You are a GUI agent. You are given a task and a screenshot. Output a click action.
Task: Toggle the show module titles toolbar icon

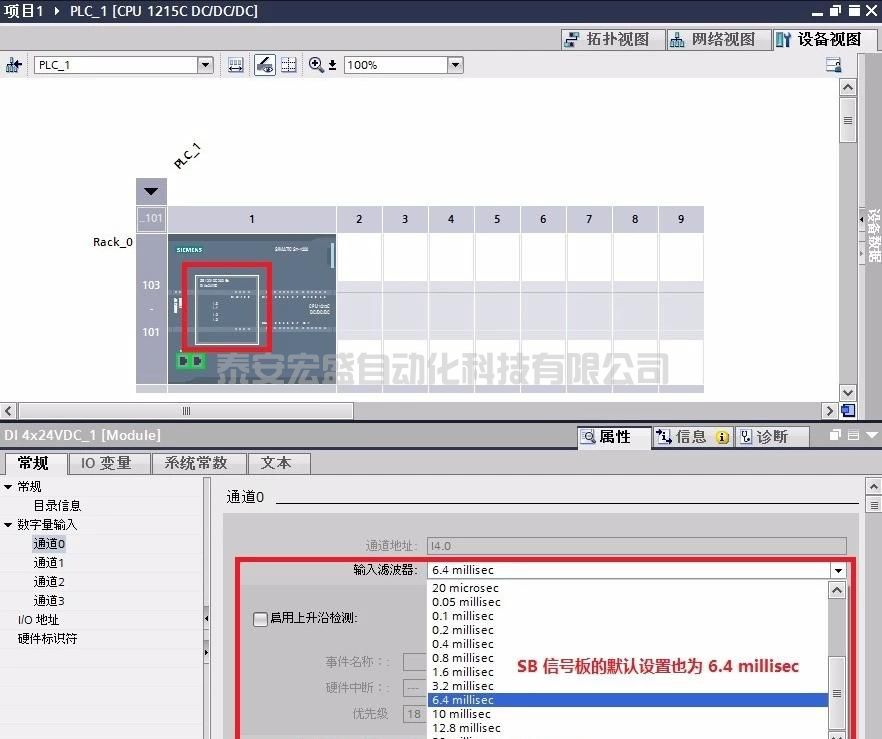pyautogui.click(x=264, y=65)
